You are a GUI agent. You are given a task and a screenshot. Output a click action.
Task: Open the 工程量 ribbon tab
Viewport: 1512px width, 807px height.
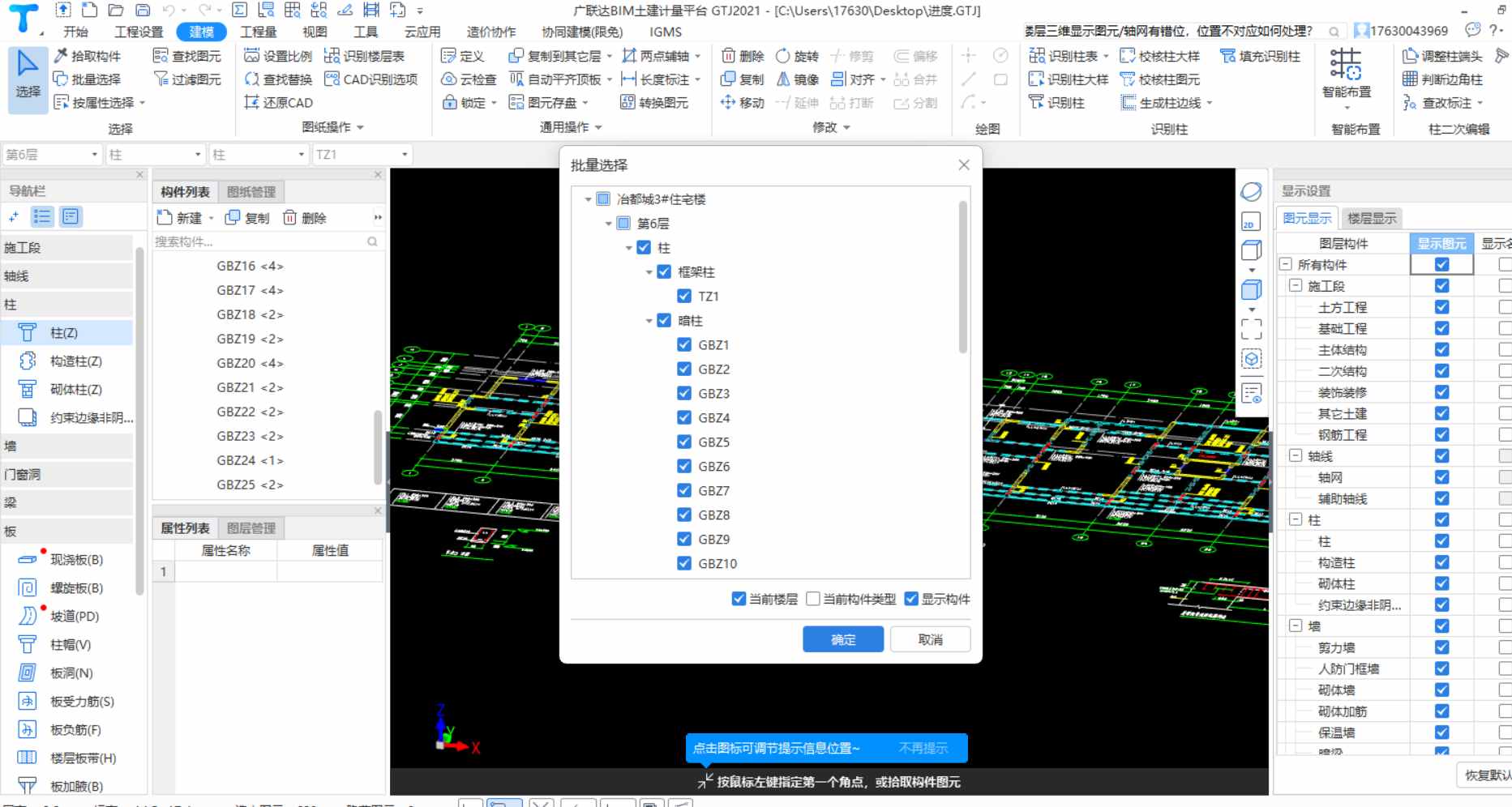pos(259,32)
